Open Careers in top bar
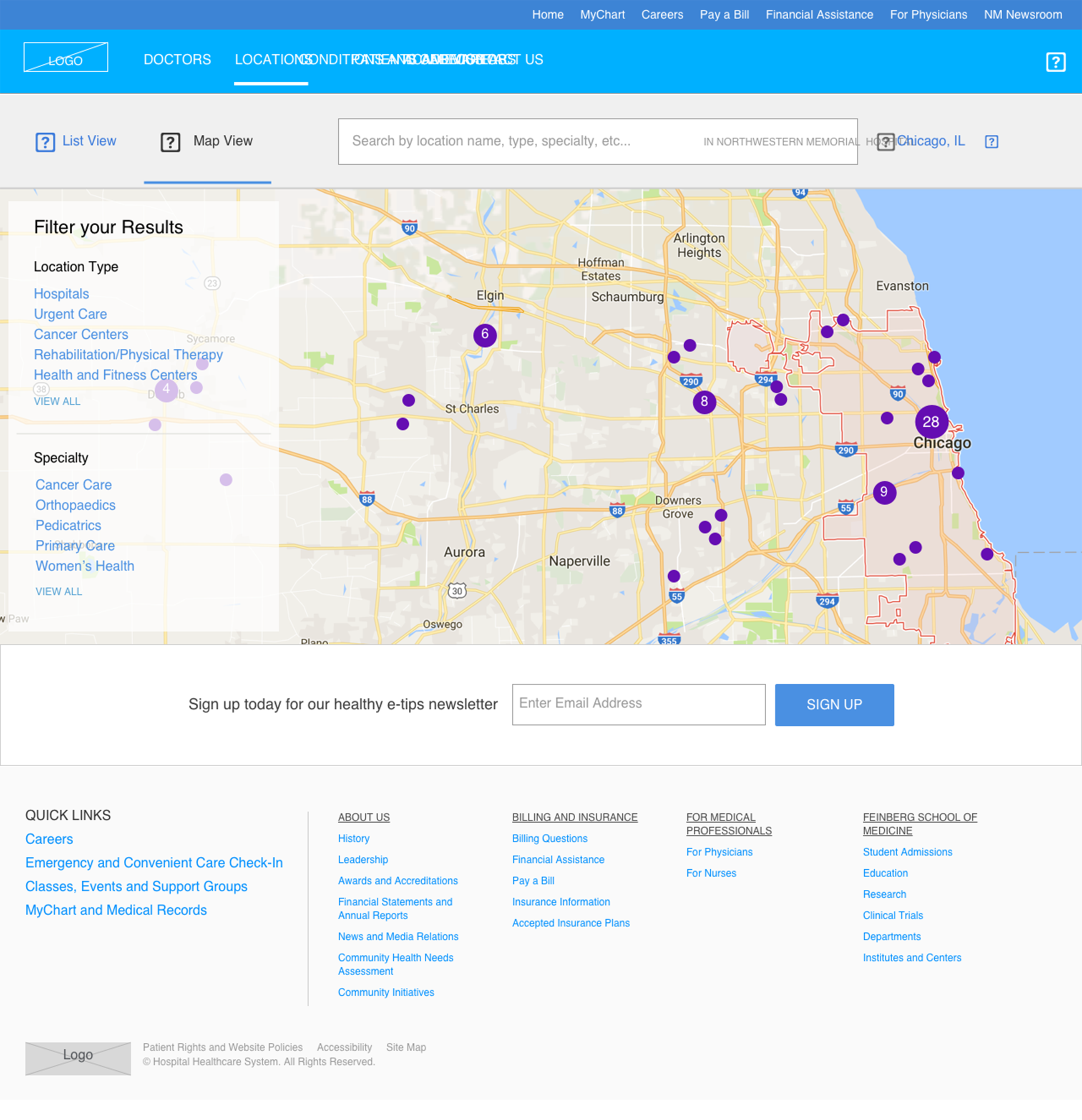This screenshot has height=1120, width=1082. pos(662,15)
